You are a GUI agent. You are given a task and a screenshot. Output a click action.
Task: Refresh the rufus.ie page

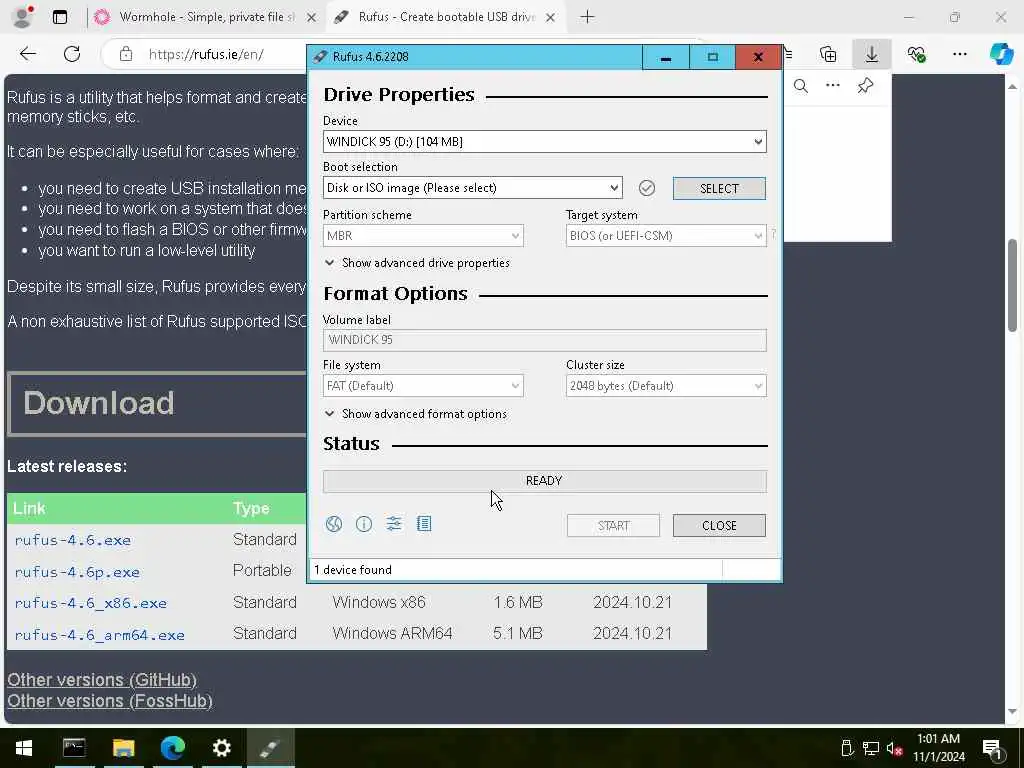72,54
